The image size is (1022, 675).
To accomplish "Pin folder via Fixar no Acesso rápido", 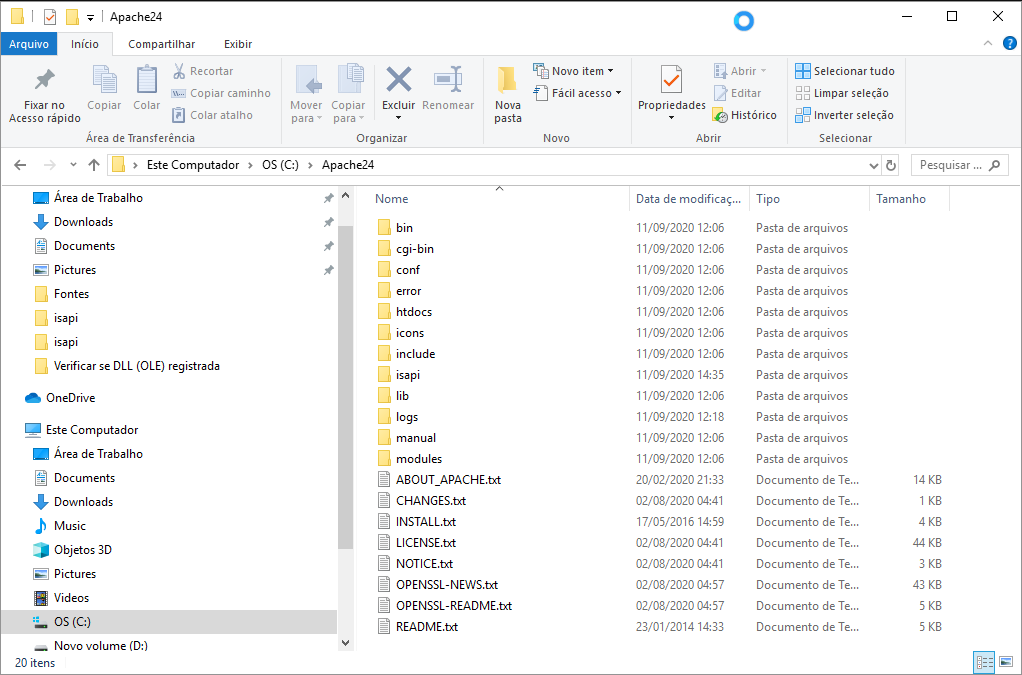I will (44, 95).
